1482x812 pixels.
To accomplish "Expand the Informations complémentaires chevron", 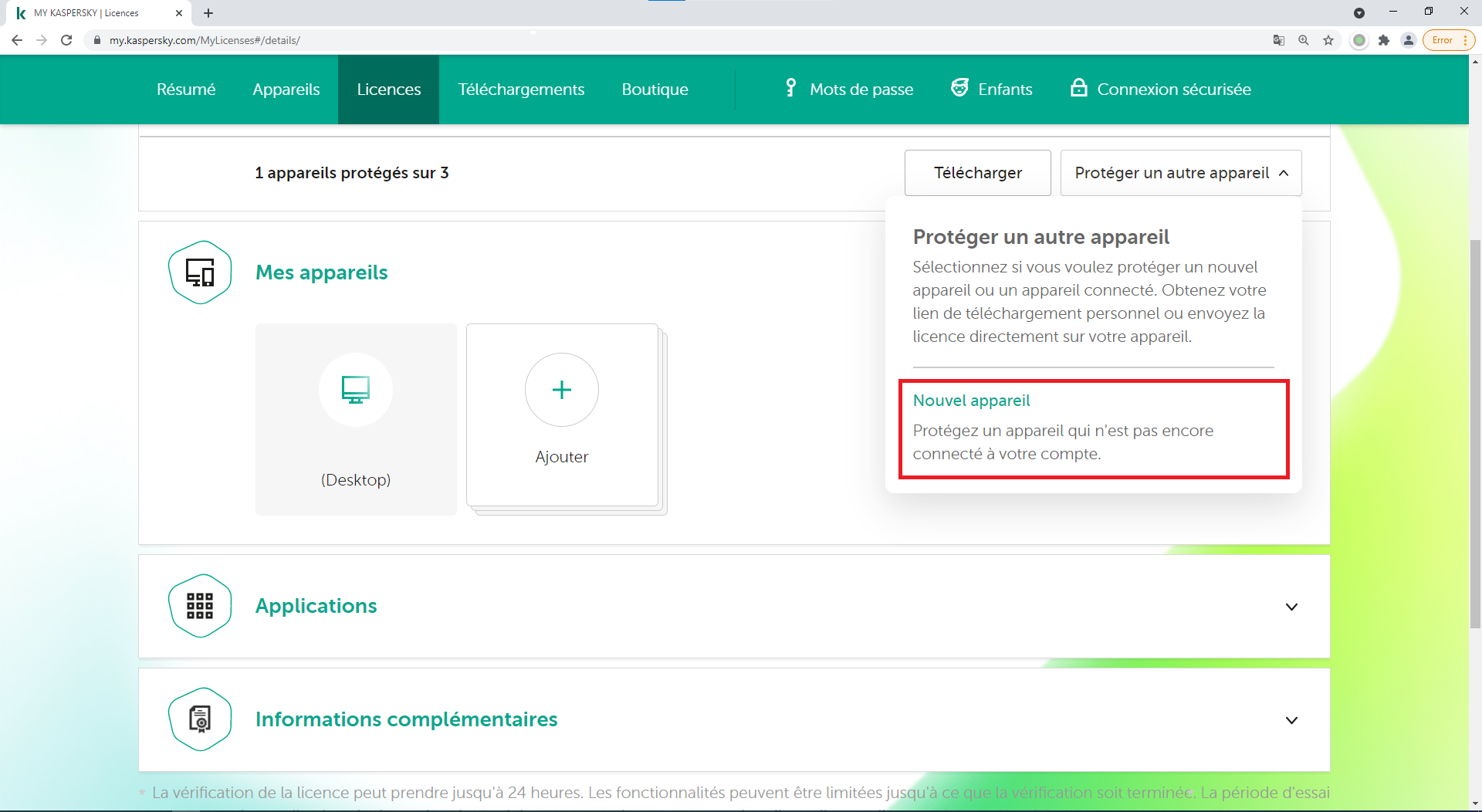I will 1291,720.
